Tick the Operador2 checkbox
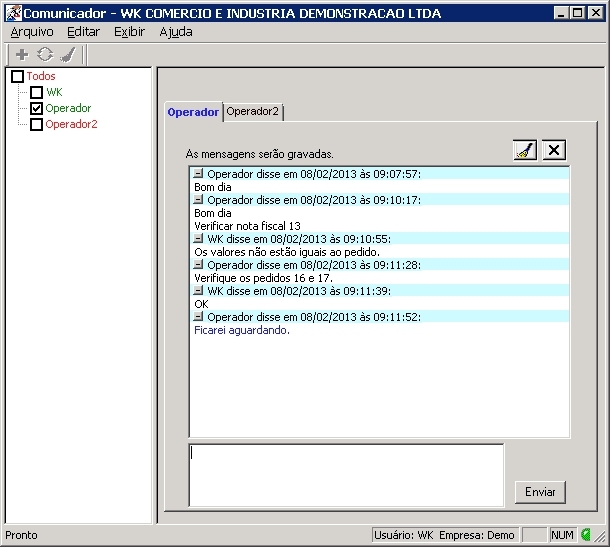Screen dimensions: 610x547 37,125
